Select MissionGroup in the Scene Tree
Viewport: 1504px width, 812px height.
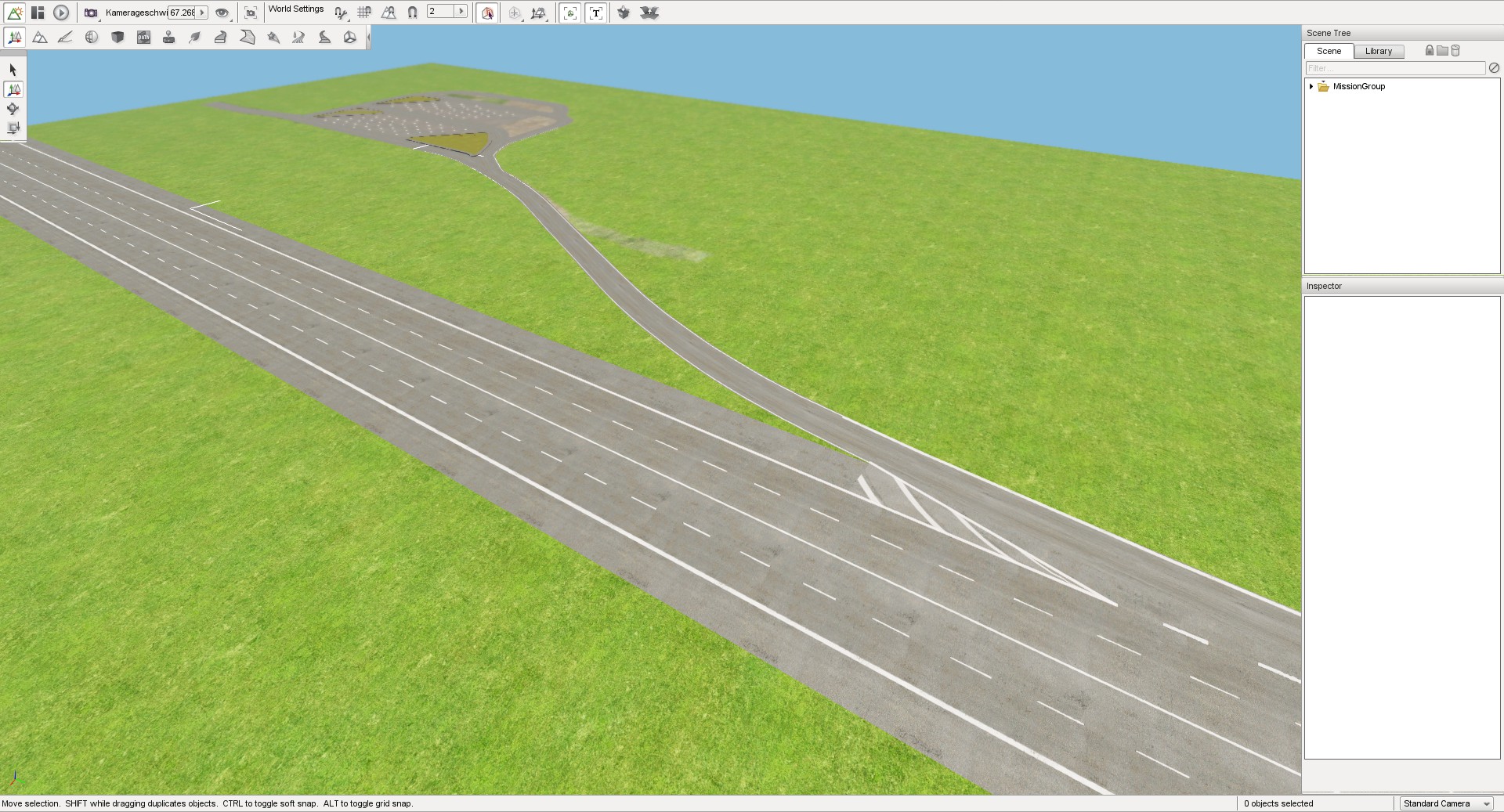click(x=1359, y=86)
